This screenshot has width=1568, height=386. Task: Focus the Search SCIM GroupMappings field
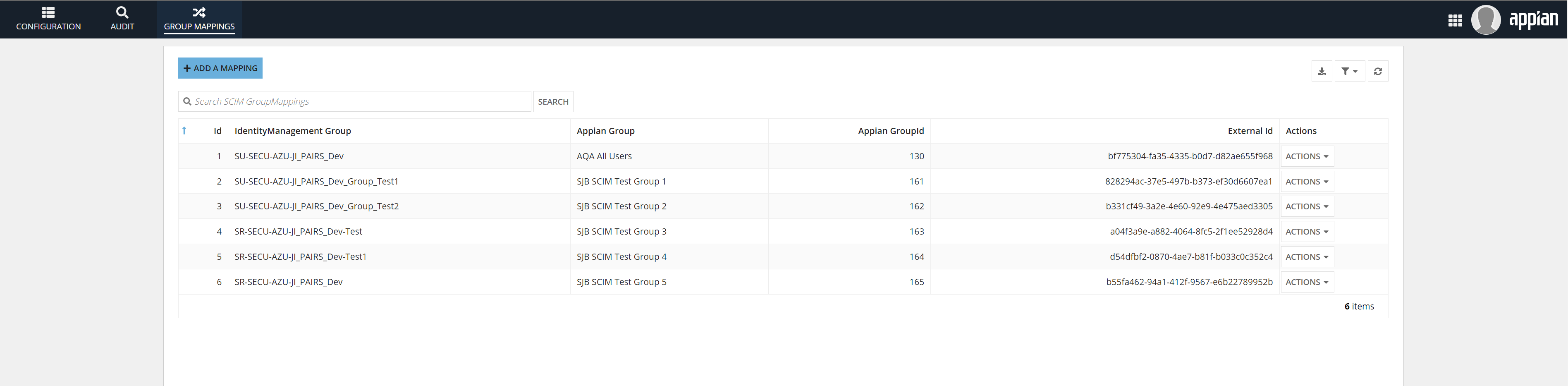click(x=359, y=102)
